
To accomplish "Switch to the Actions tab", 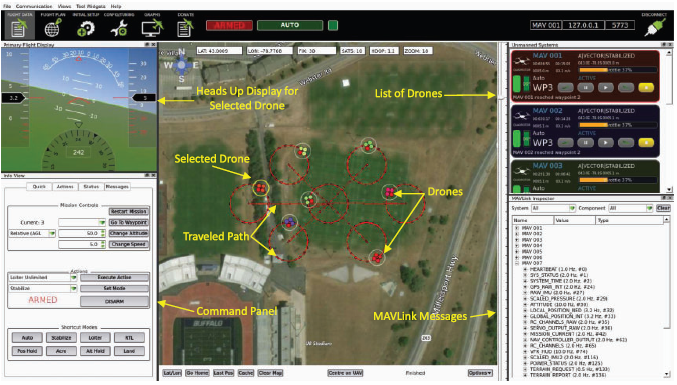I will [65, 187].
